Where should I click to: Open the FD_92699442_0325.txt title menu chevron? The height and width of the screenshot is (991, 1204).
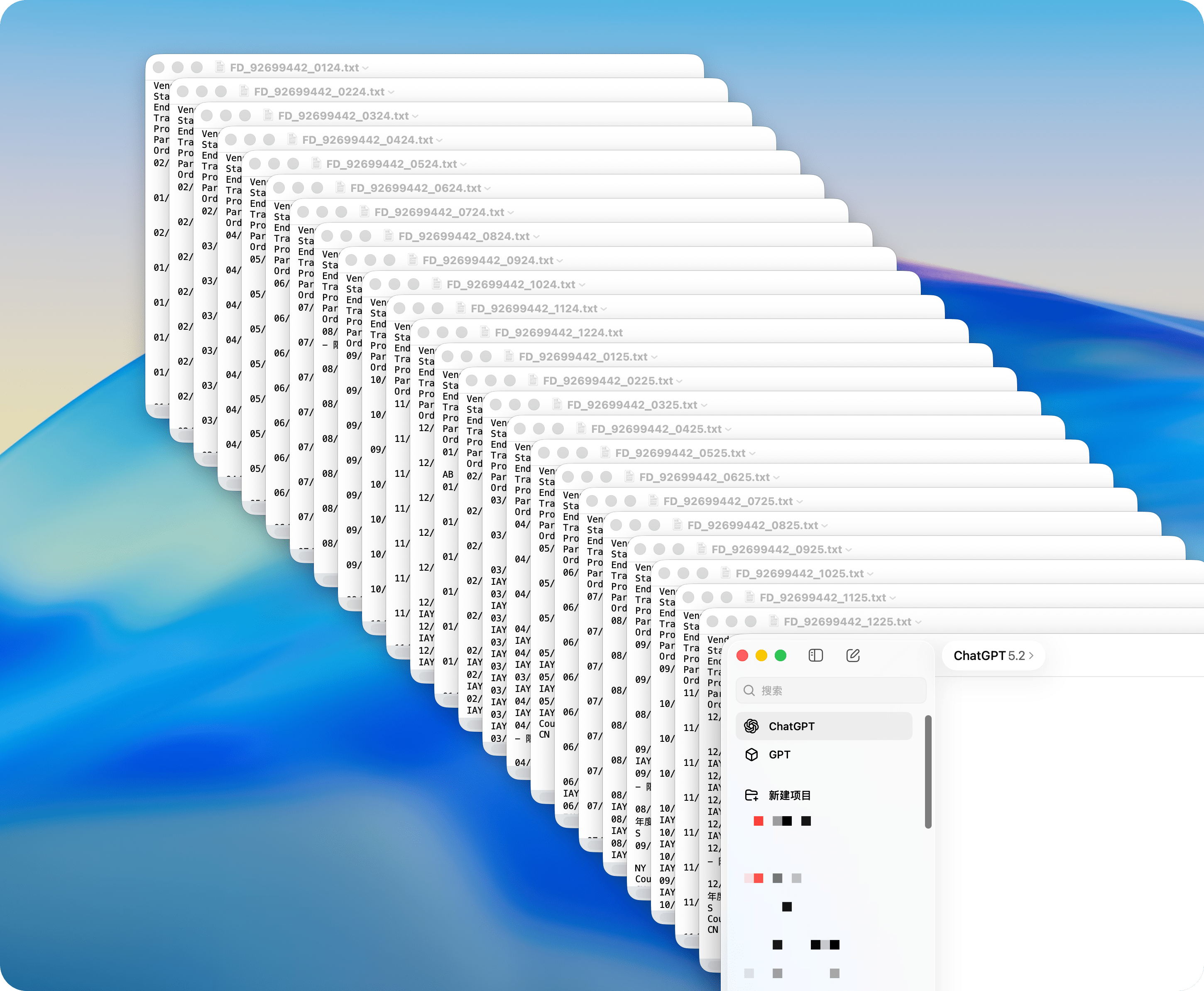pos(704,405)
